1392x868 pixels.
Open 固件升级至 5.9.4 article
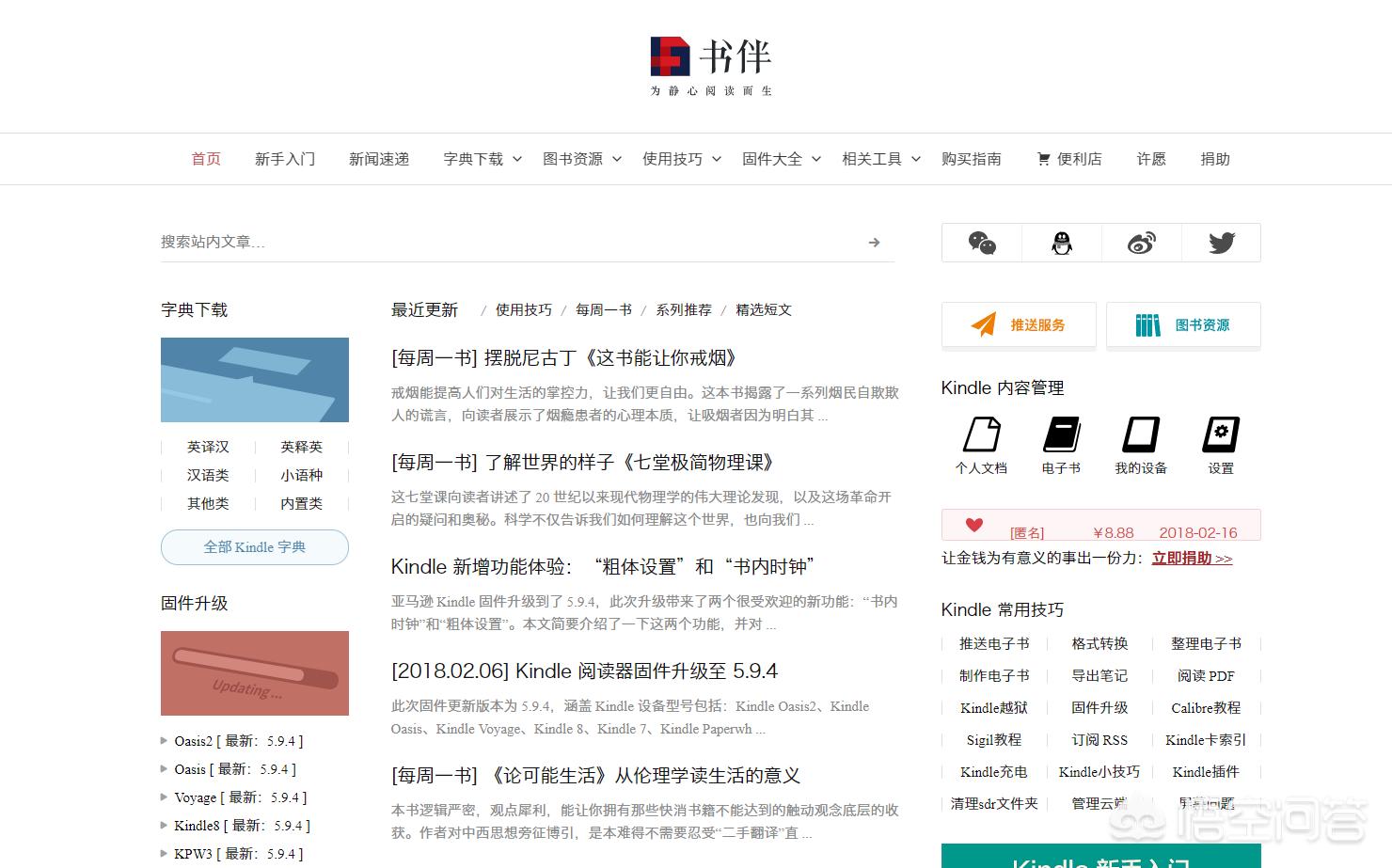[x=584, y=671]
